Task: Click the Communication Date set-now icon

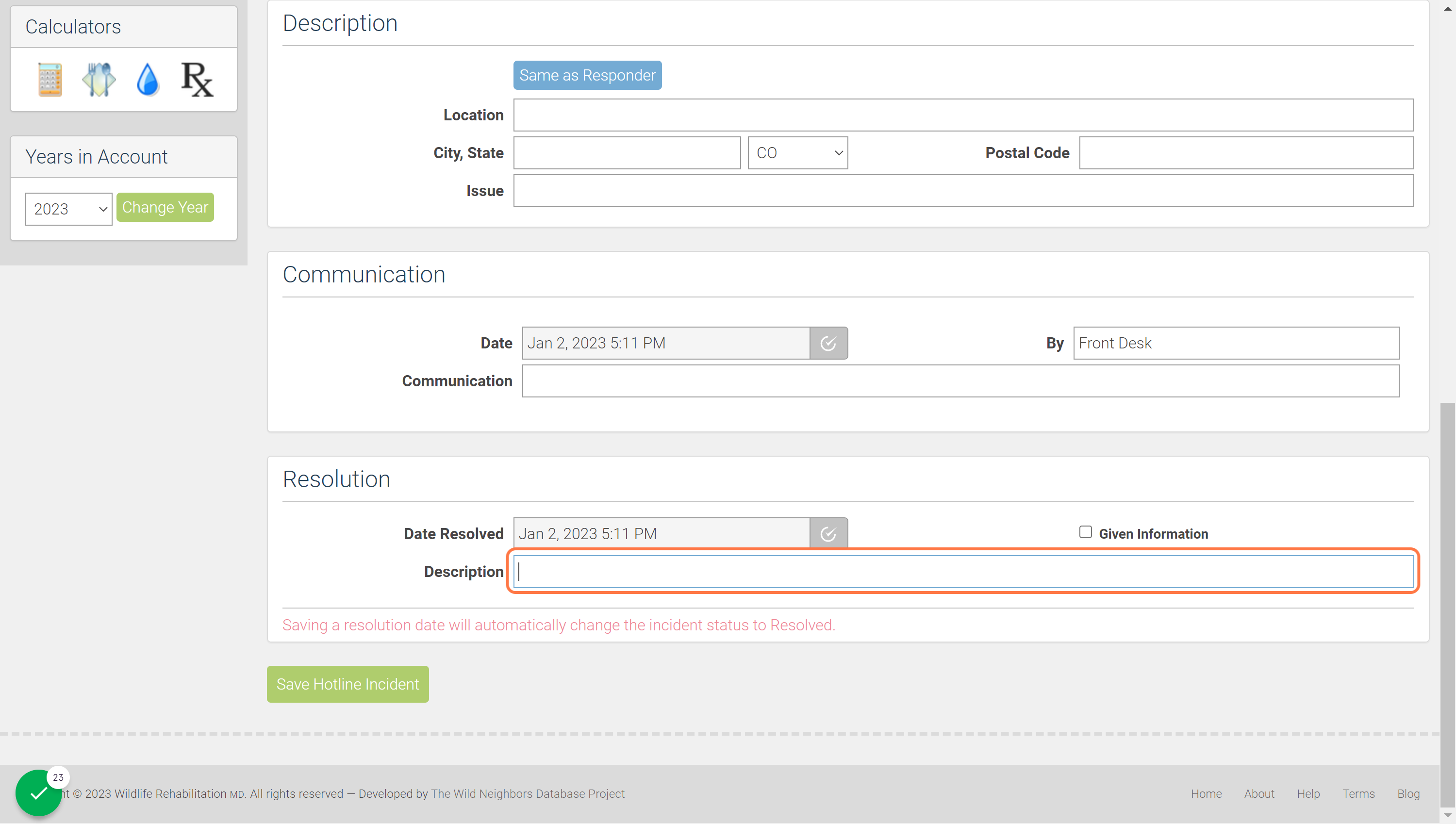Action: [828, 343]
